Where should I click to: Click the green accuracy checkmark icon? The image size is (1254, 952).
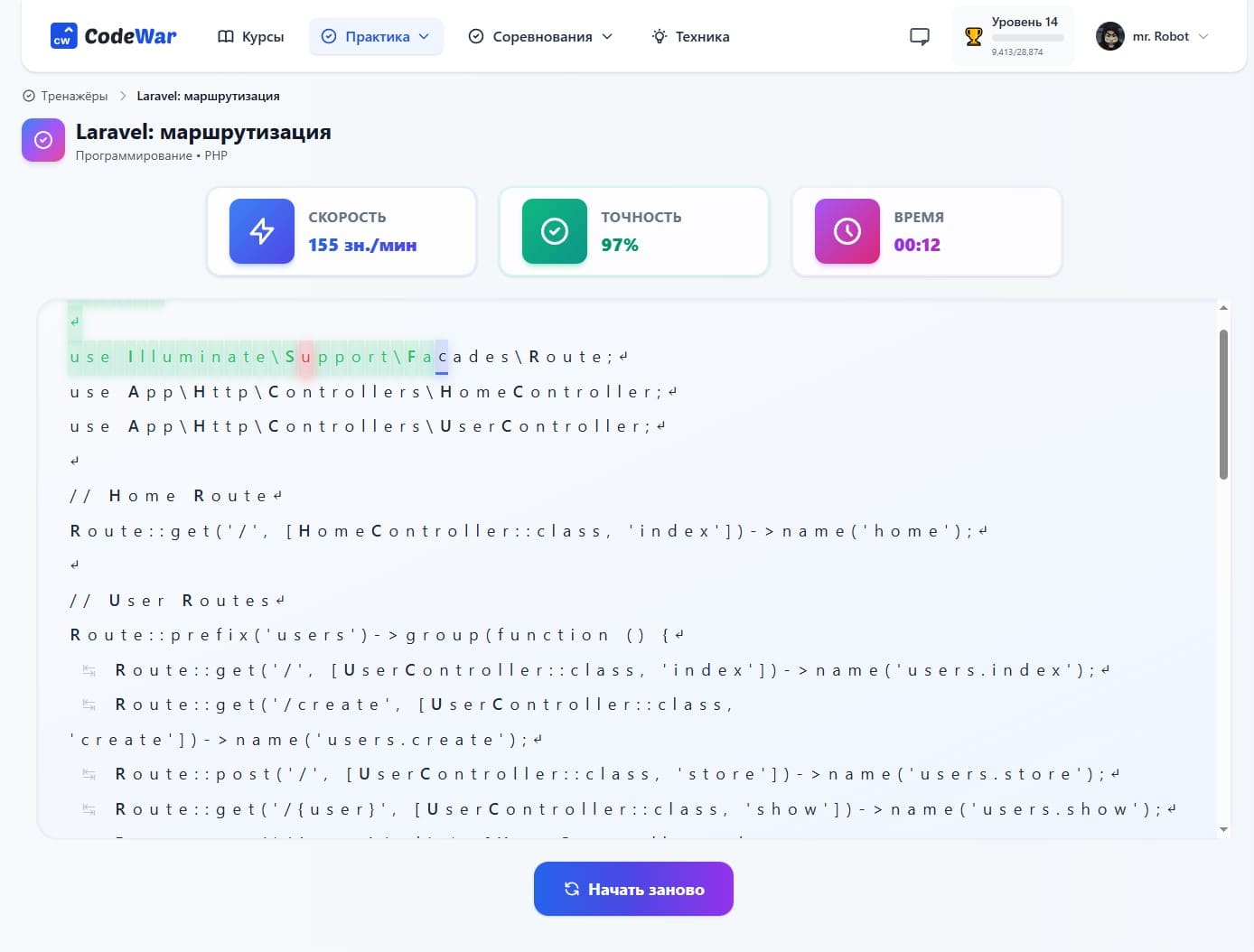tap(554, 231)
